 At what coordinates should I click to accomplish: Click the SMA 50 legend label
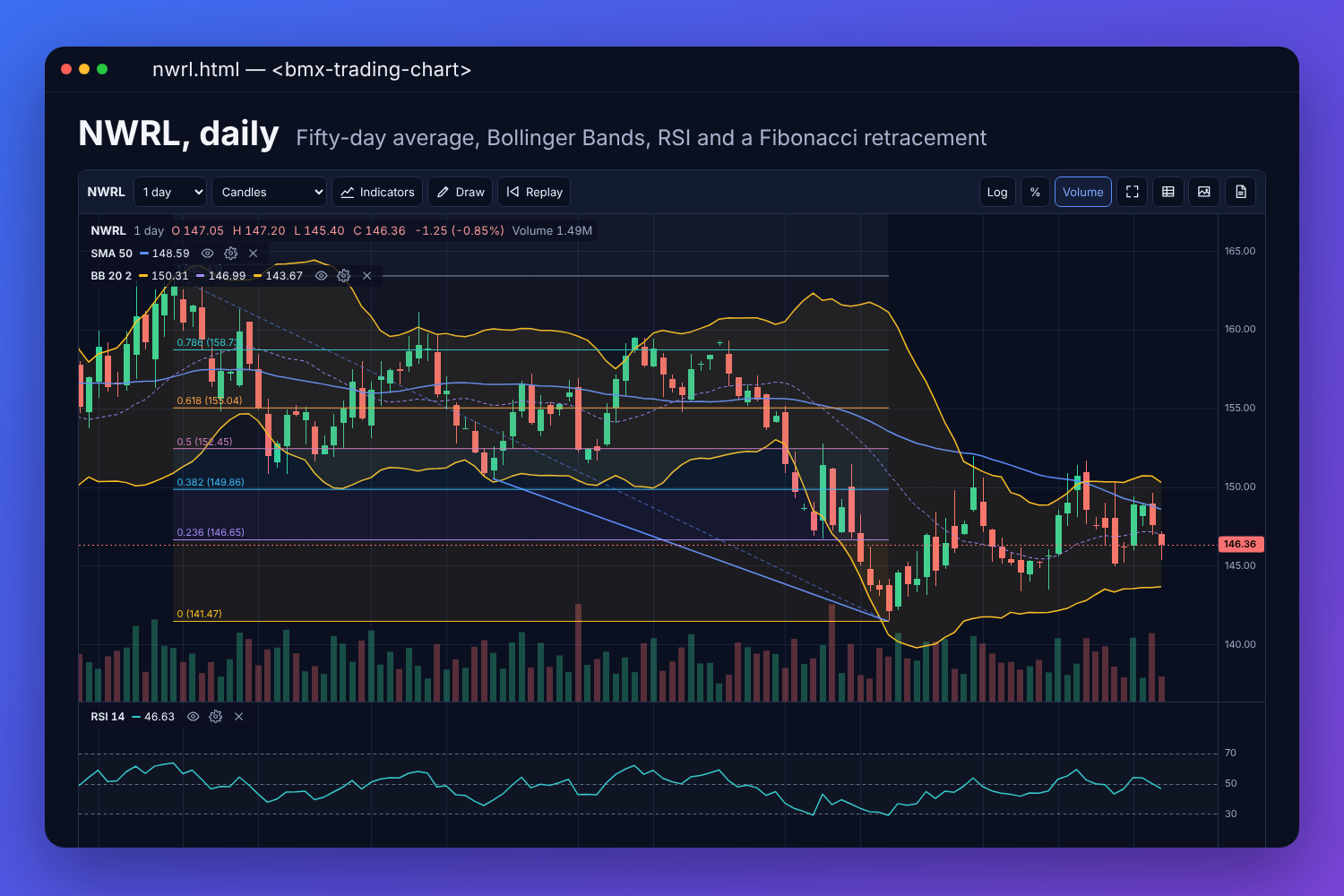click(111, 254)
